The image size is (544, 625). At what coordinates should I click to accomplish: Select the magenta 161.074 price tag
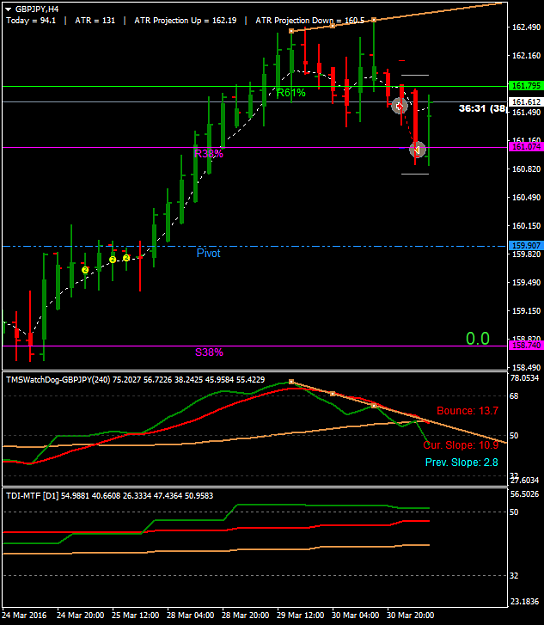click(526, 147)
